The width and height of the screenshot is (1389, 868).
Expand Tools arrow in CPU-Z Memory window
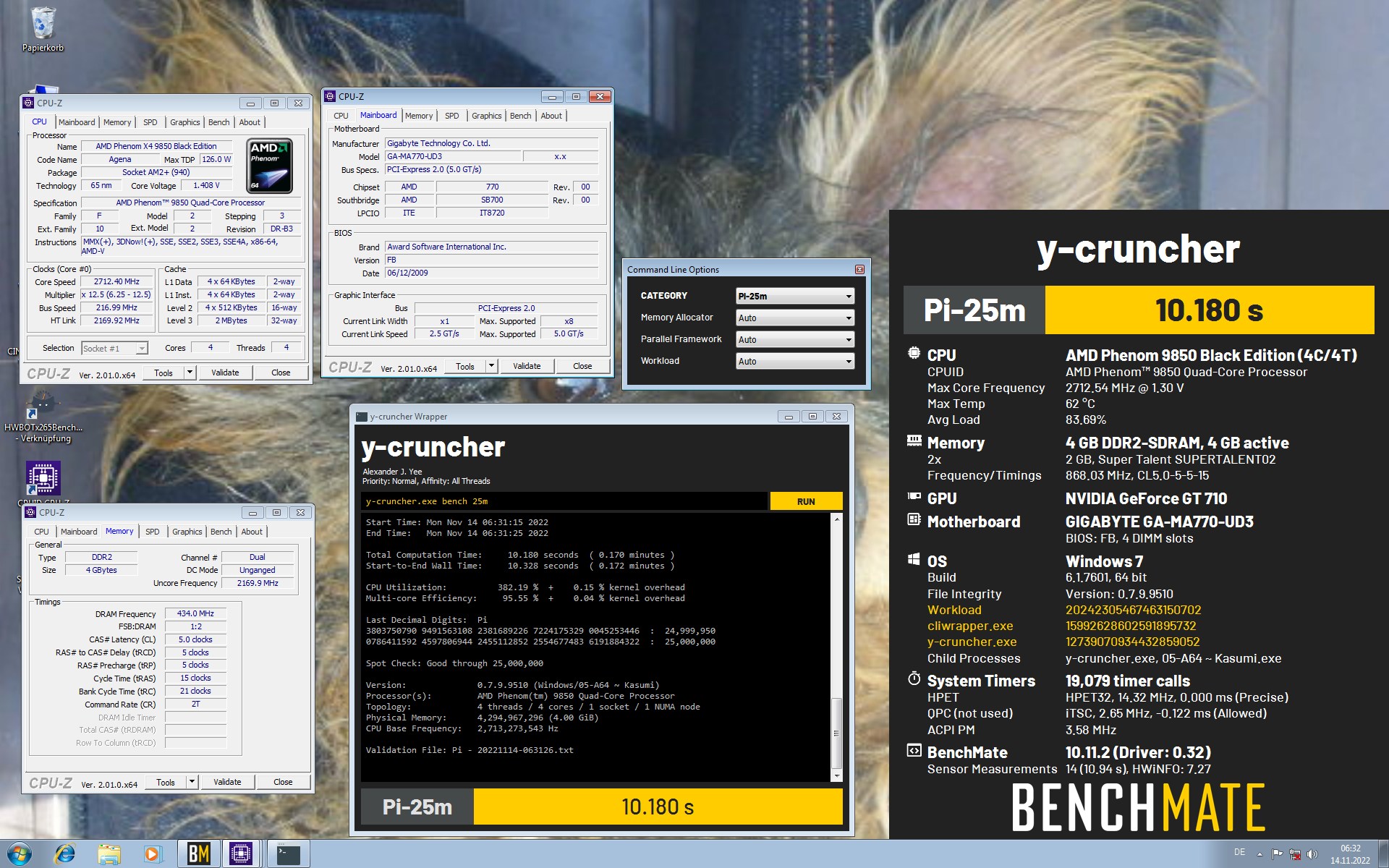pos(192,782)
